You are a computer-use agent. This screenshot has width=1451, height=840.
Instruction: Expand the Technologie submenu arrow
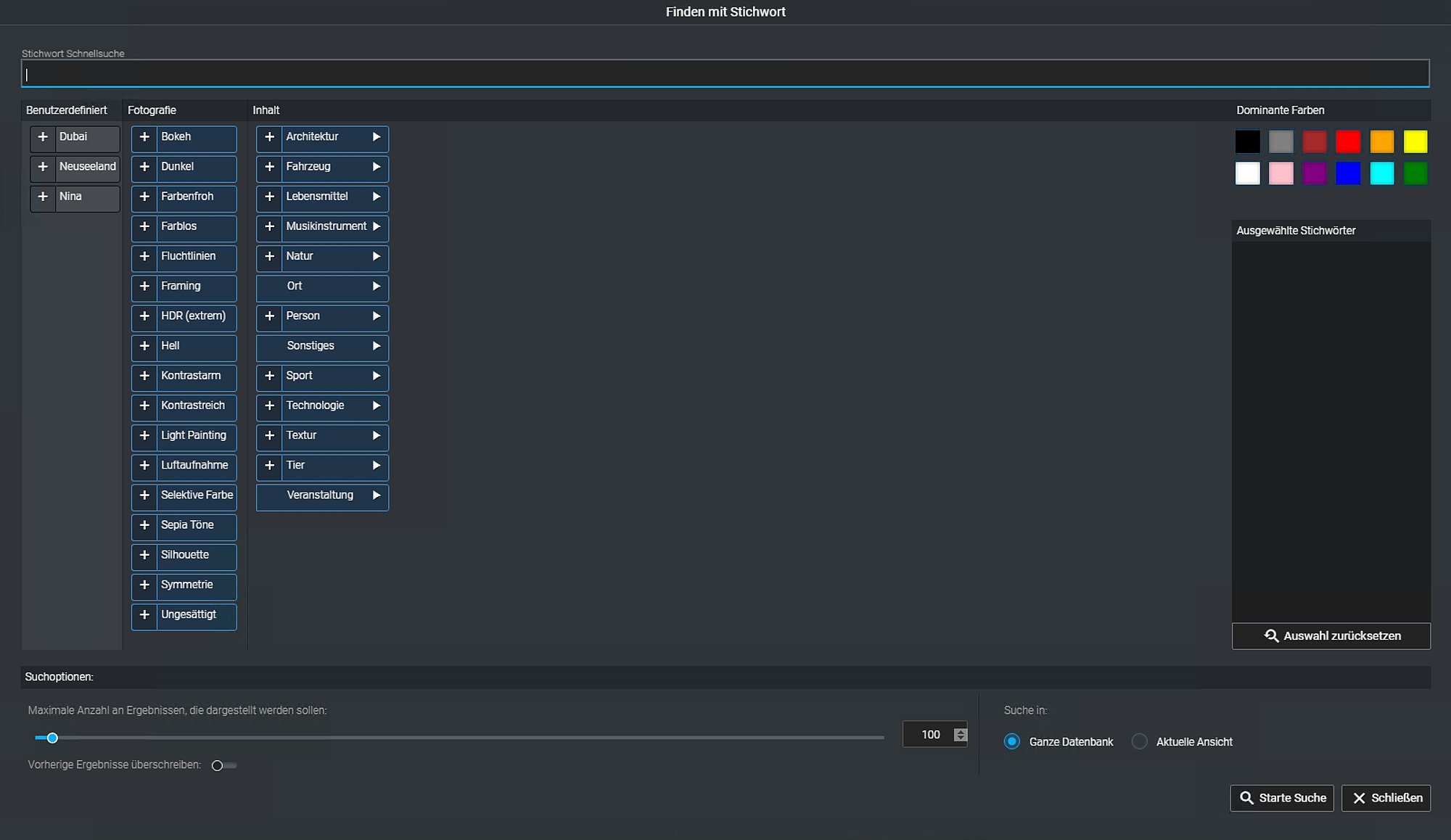377,405
